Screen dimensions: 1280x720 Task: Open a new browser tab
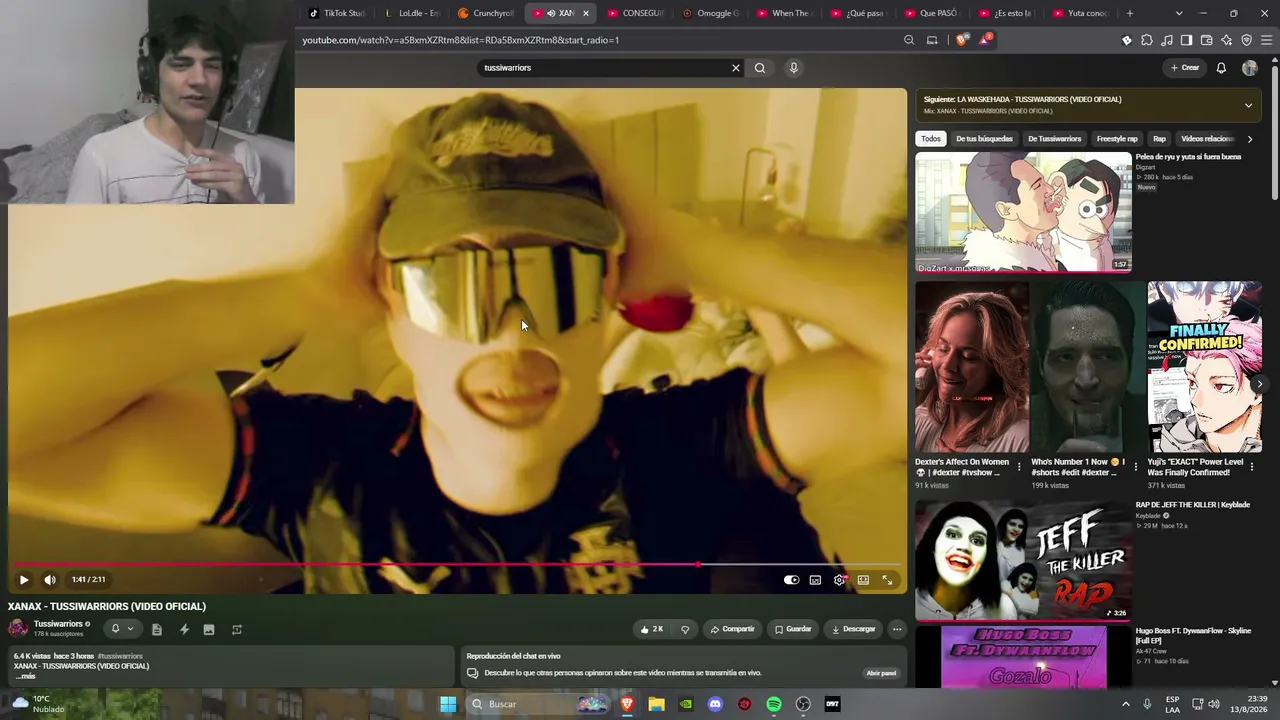(x=1130, y=13)
